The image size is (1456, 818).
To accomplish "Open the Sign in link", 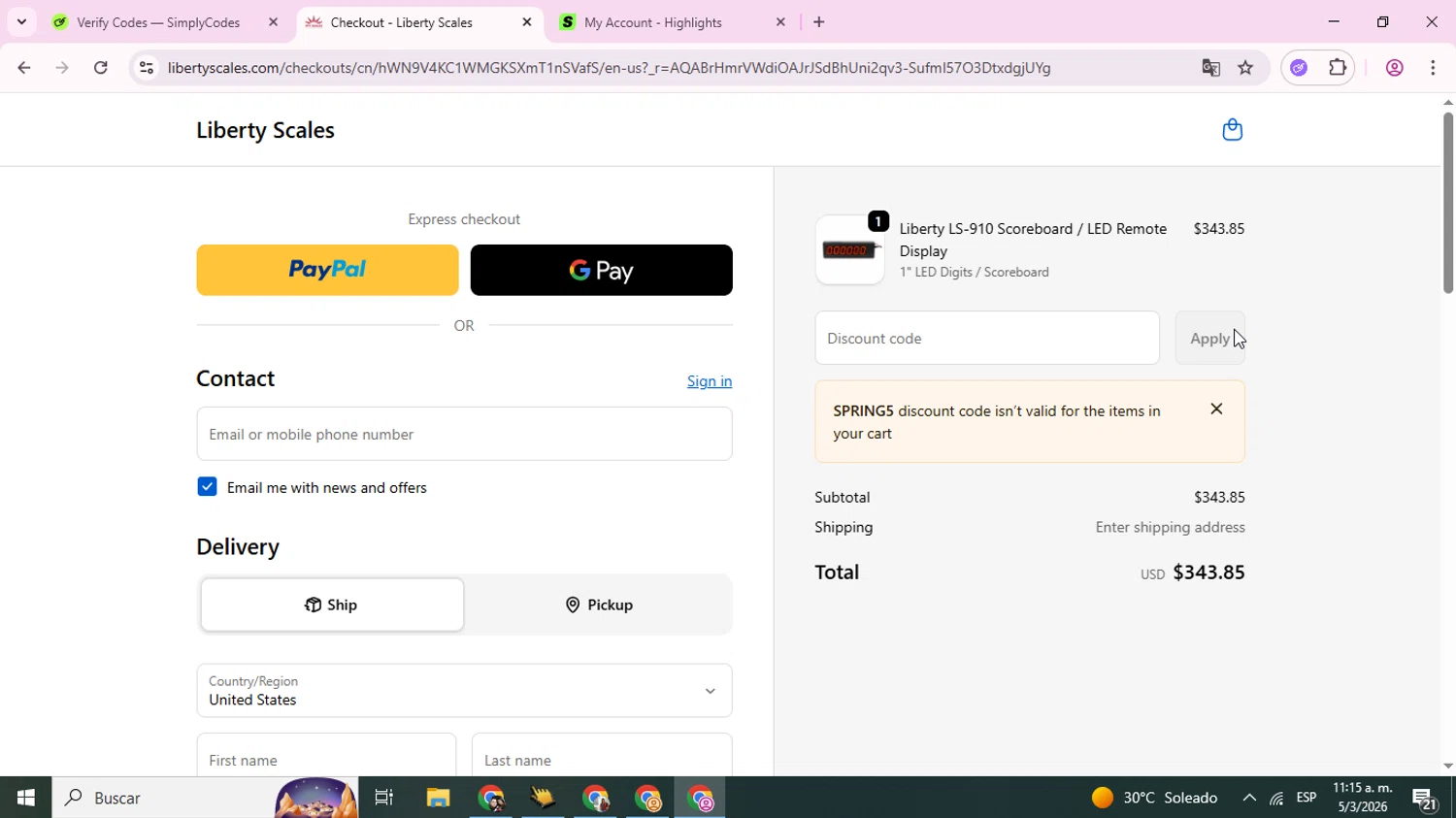I will [x=710, y=381].
